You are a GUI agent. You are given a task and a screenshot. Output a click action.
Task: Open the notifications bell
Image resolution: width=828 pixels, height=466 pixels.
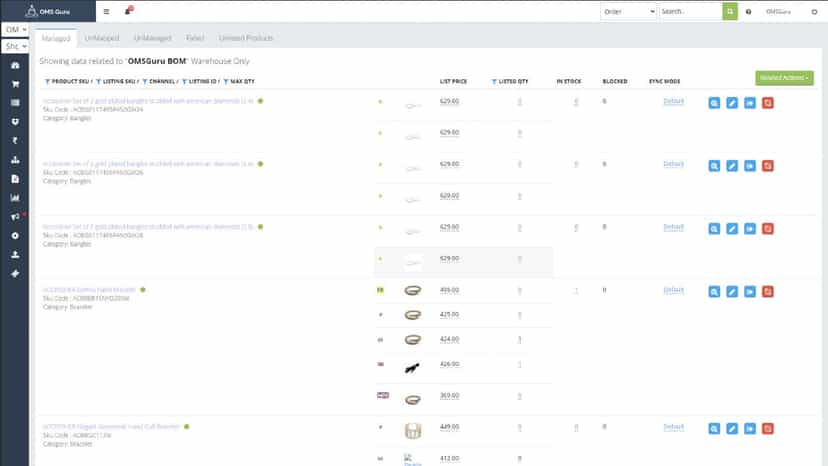128,11
